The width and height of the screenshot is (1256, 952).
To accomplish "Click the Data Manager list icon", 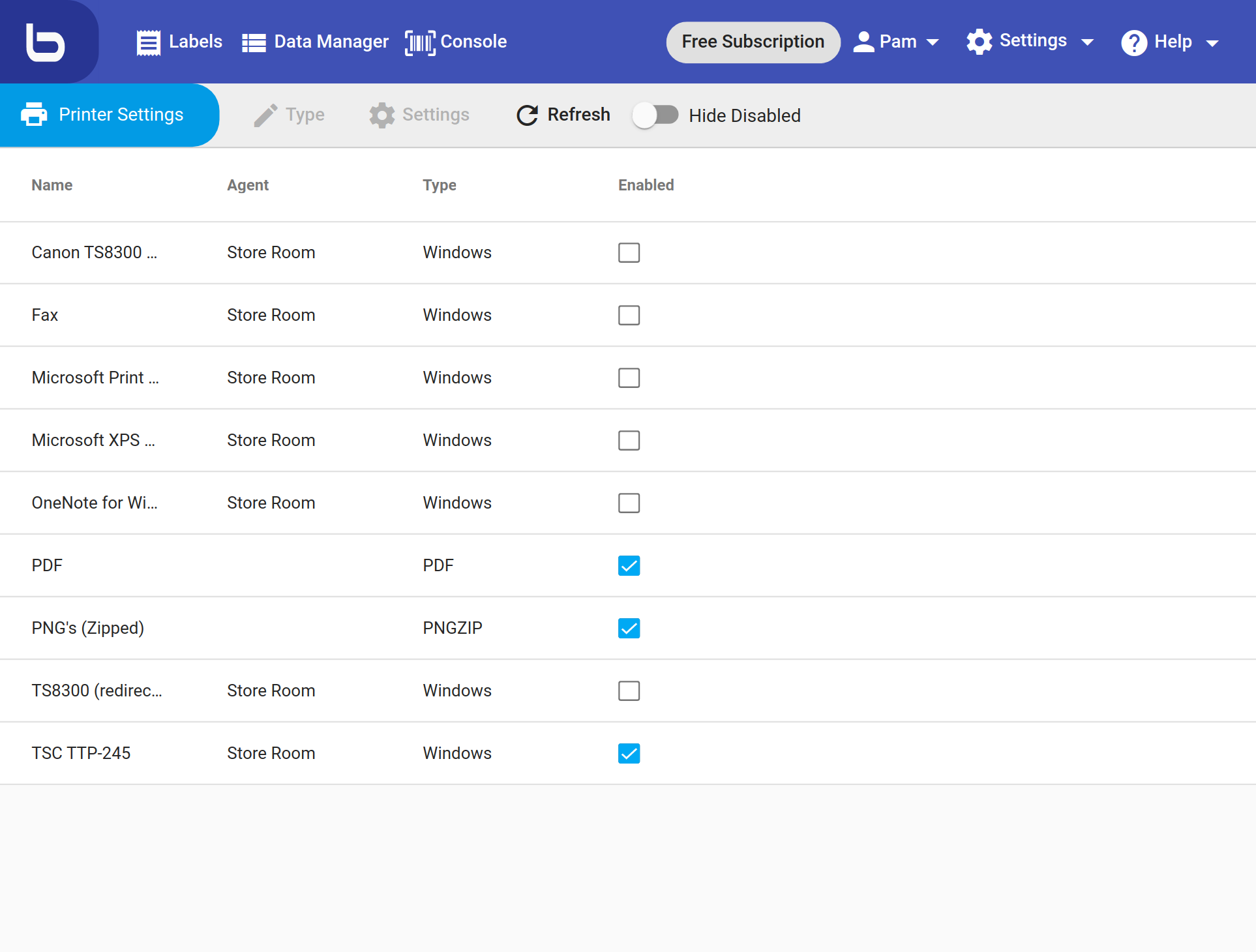I will (x=254, y=42).
